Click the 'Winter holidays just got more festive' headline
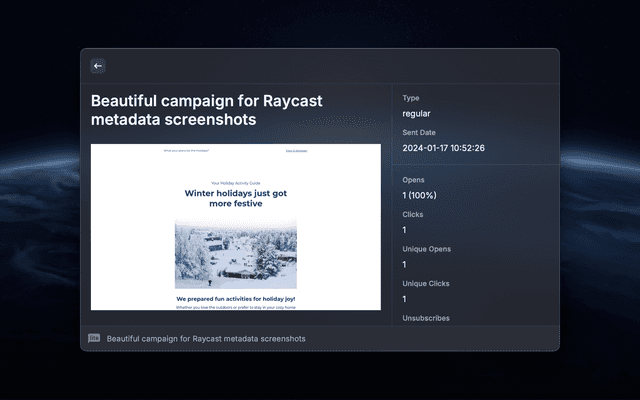 pyautogui.click(x=236, y=197)
